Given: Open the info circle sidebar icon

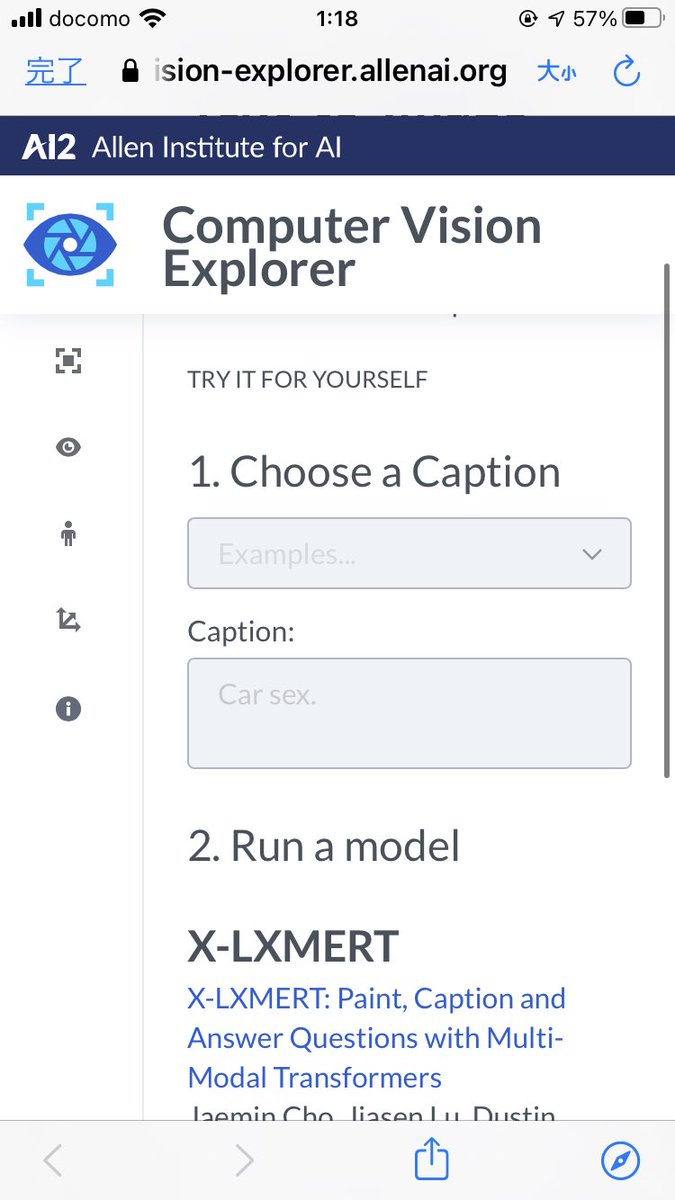Looking at the screenshot, I should (x=68, y=709).
